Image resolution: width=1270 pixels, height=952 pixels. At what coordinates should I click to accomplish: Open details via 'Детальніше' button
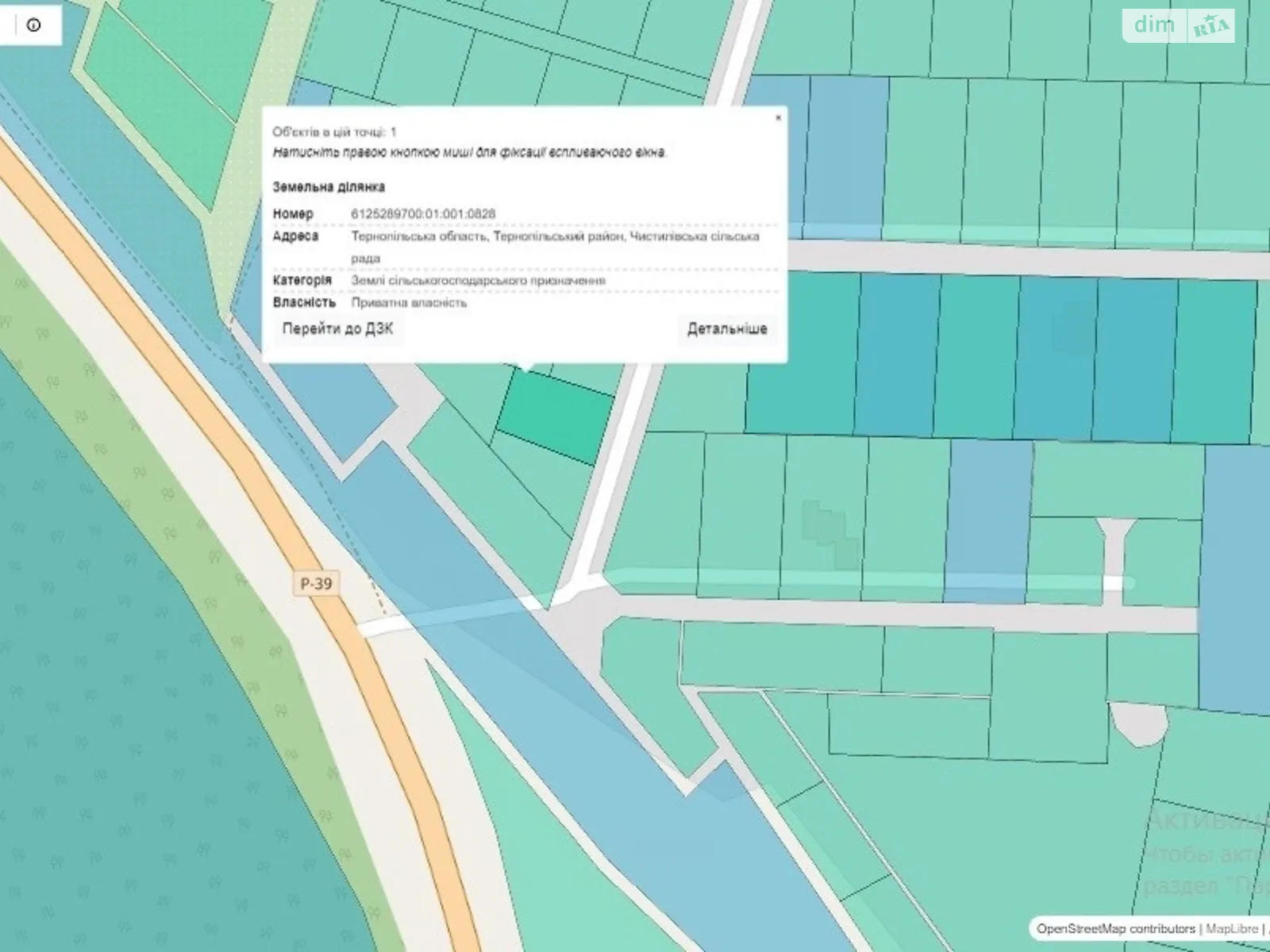[726, 329]
